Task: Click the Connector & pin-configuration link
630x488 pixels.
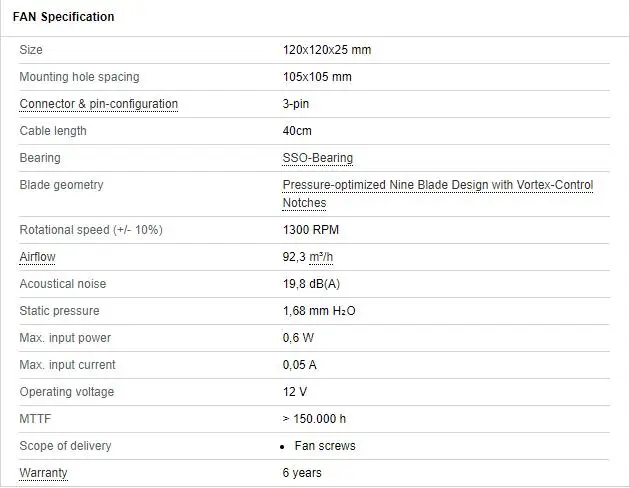Action: pyautogui.click(x=99, y=104)
